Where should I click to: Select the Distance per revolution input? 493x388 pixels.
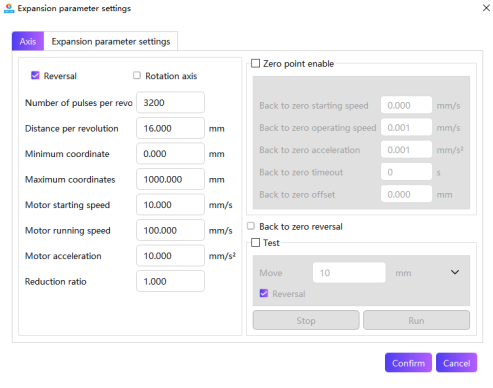pyautogui.click(x=170, y=128)
